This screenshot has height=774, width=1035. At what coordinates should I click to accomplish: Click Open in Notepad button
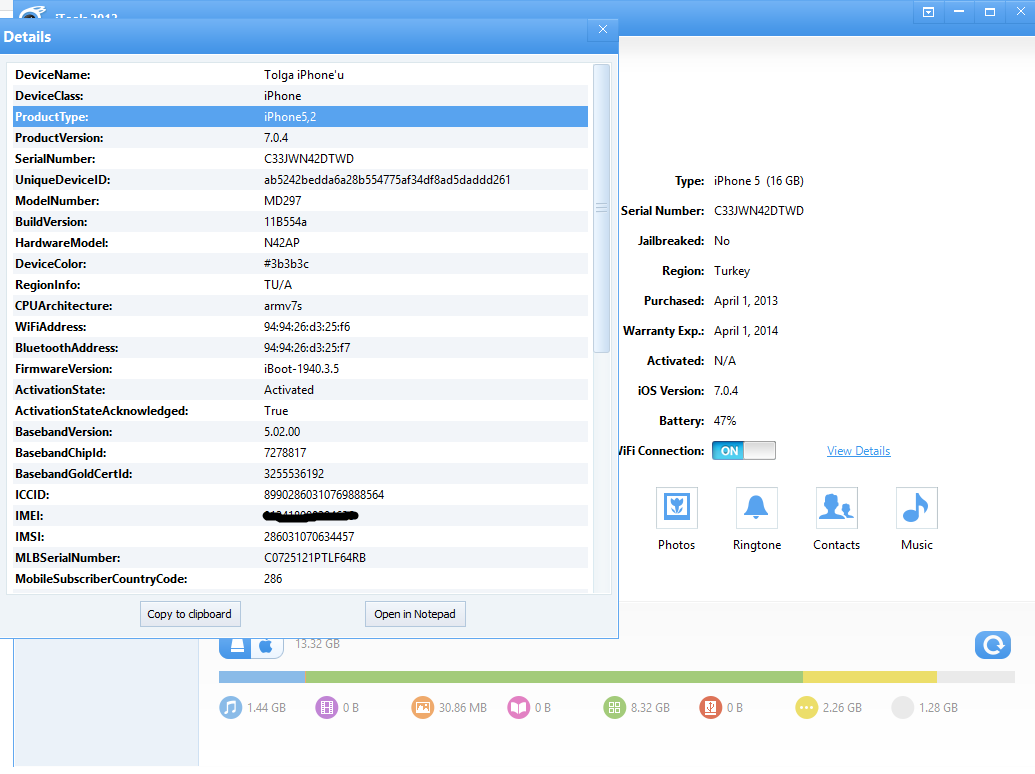coord(415,614)
